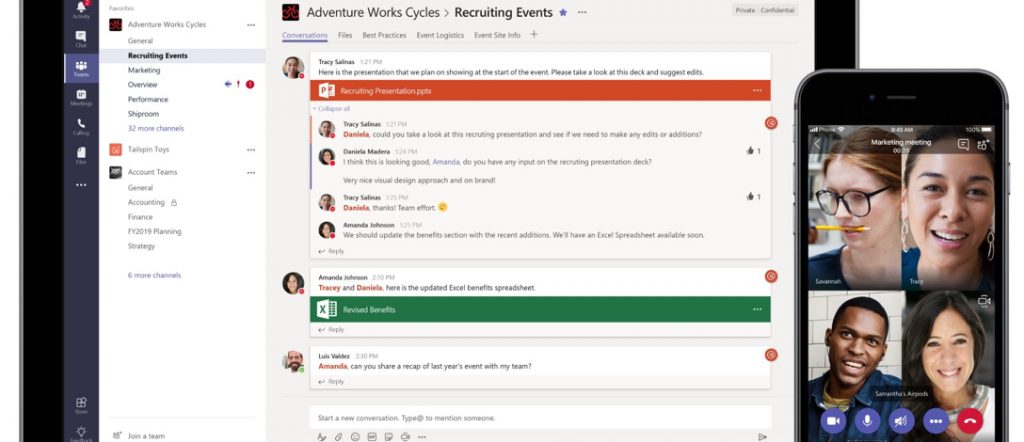1024x442 pixels.
Task: Select the Teams icon in the rail
Action: (x=81, y=68)
